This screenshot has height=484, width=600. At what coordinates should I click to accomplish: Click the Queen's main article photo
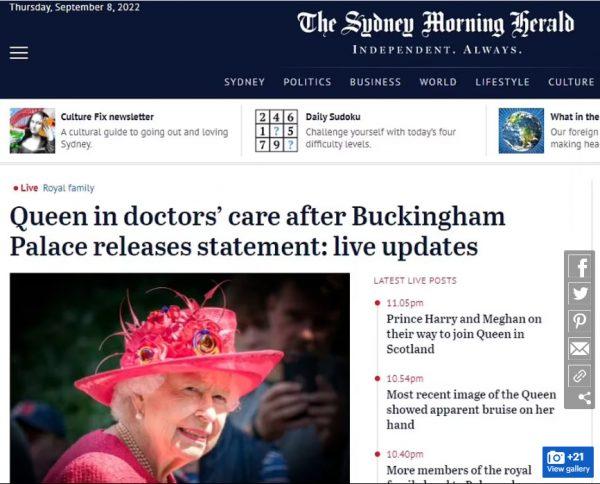[x=180, y=378]
